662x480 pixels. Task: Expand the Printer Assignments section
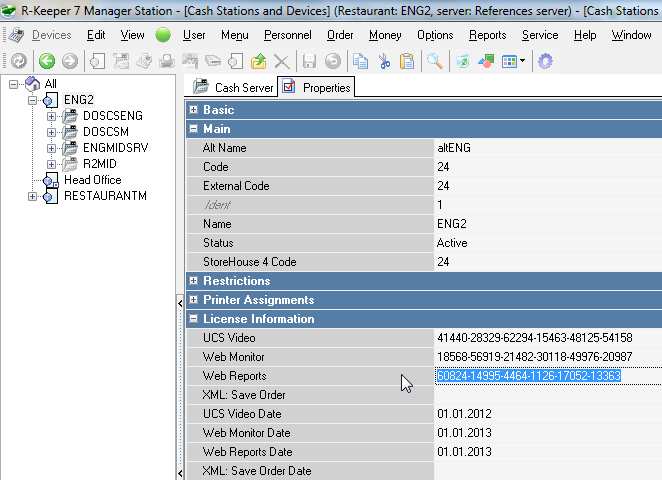[193, 300]
